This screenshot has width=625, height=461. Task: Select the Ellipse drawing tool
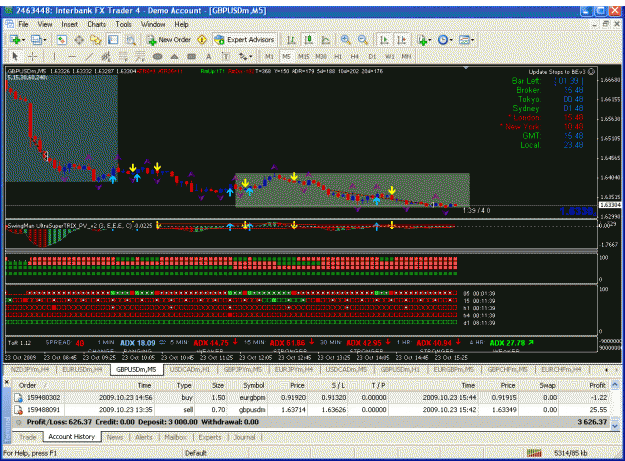point(157,57)
